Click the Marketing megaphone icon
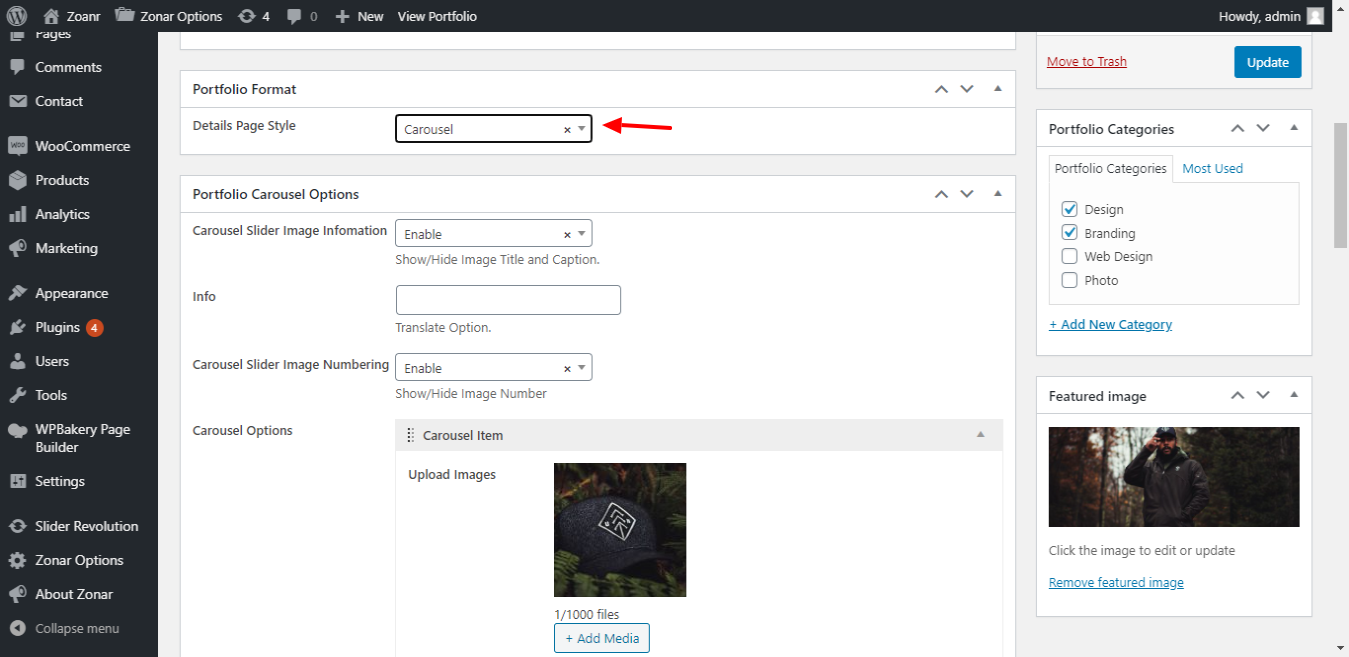1349x657 pixels. pyautogui.click(x=17, y=248)
